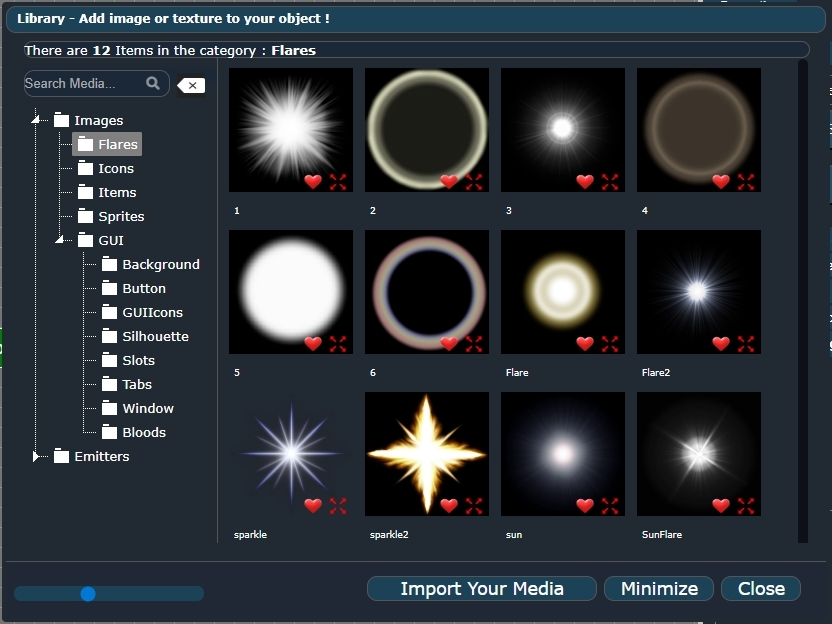
Task: Expand the Emitters tree folder
Action: click(36, 456)
